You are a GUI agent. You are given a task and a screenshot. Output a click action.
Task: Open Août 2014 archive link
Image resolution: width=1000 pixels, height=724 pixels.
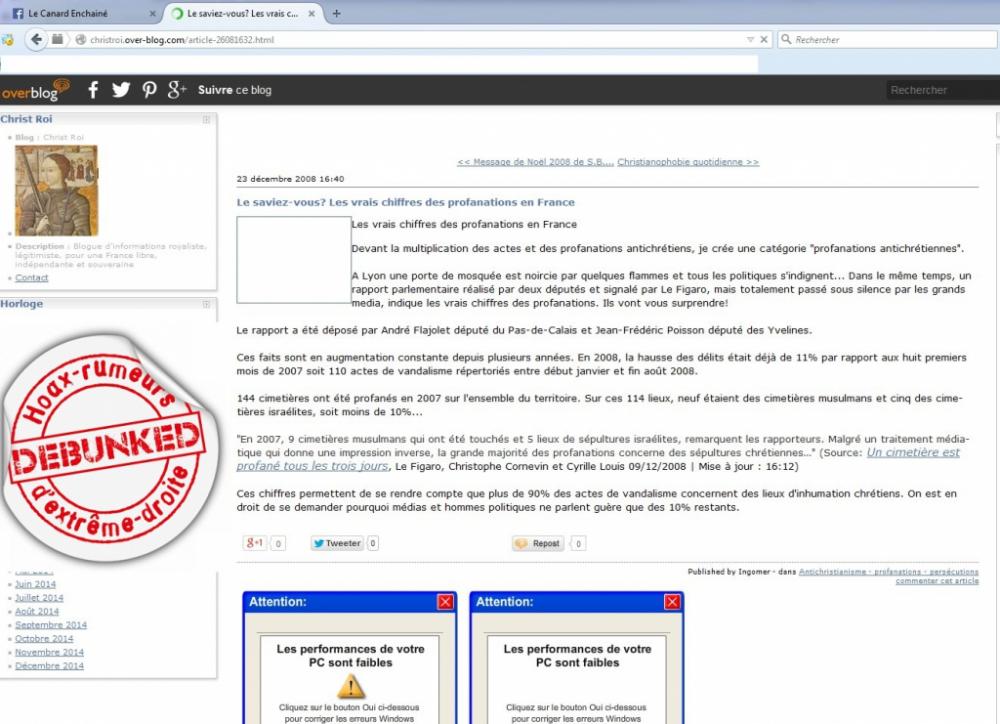(x=36, y=611)
